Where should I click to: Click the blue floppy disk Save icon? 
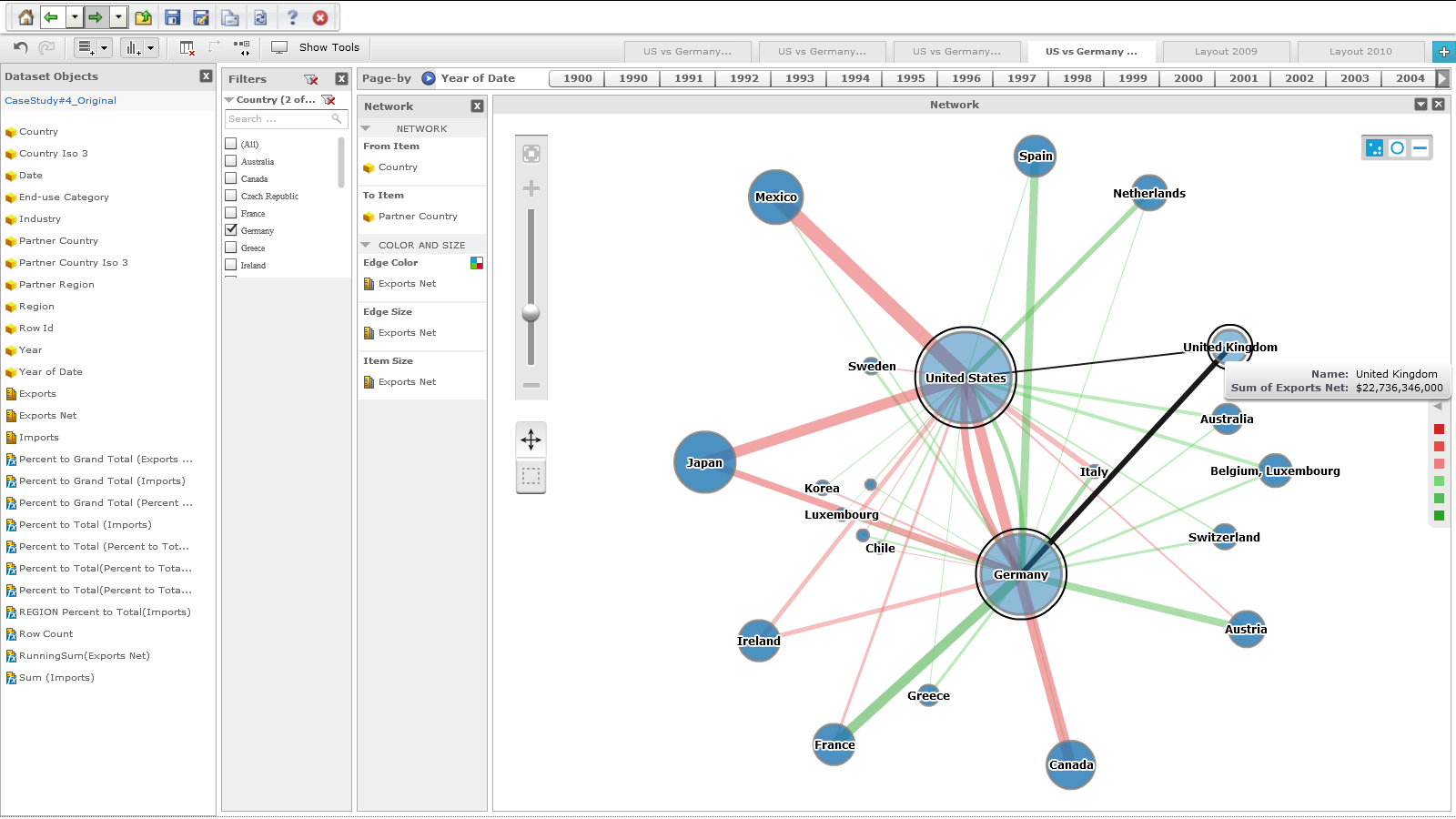coord(173,17)
